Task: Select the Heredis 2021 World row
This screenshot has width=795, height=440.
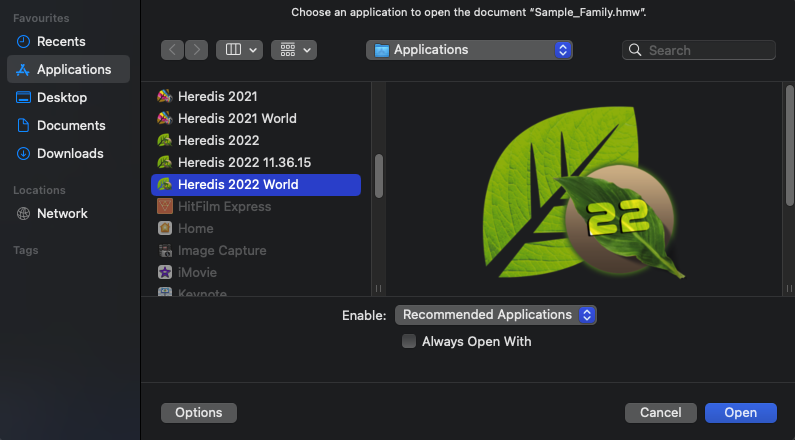Action: point(256,118)
